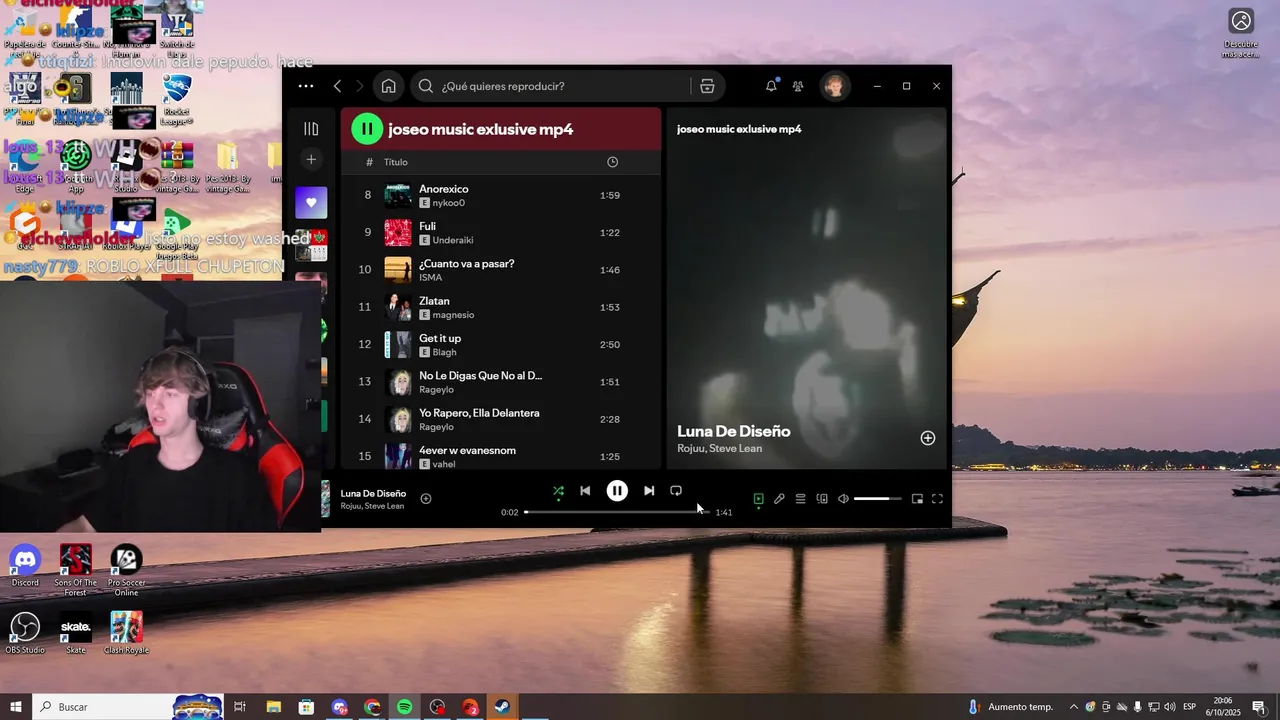The height and width of the screenshot is (720, 1280).
Task: Show lyrics with the microphone icon
Action: click(x=779, y=499)
